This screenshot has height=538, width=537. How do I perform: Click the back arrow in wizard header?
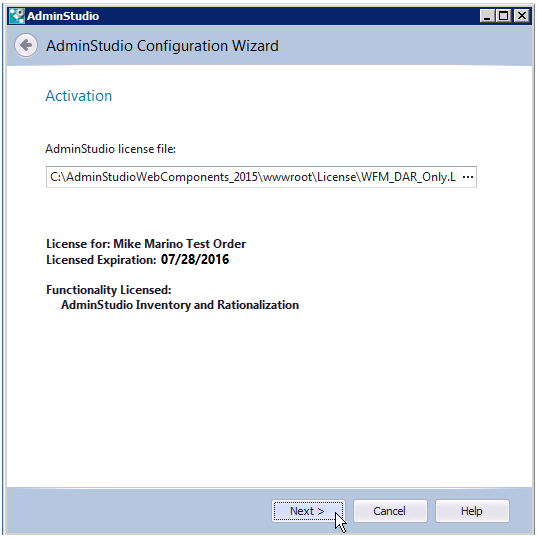tap(26, 45)
